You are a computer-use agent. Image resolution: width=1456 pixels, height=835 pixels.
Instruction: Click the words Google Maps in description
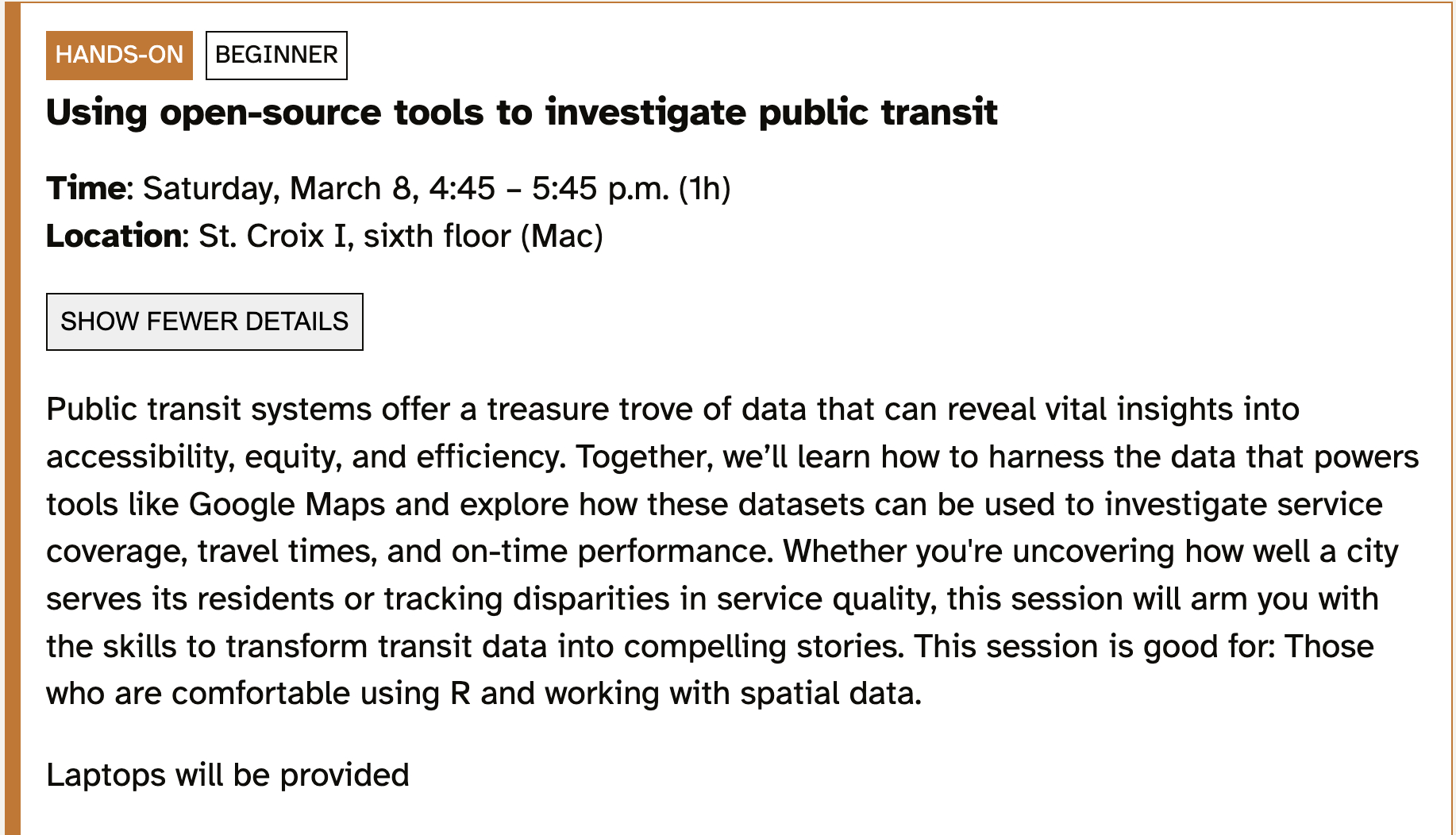[287, 505]
